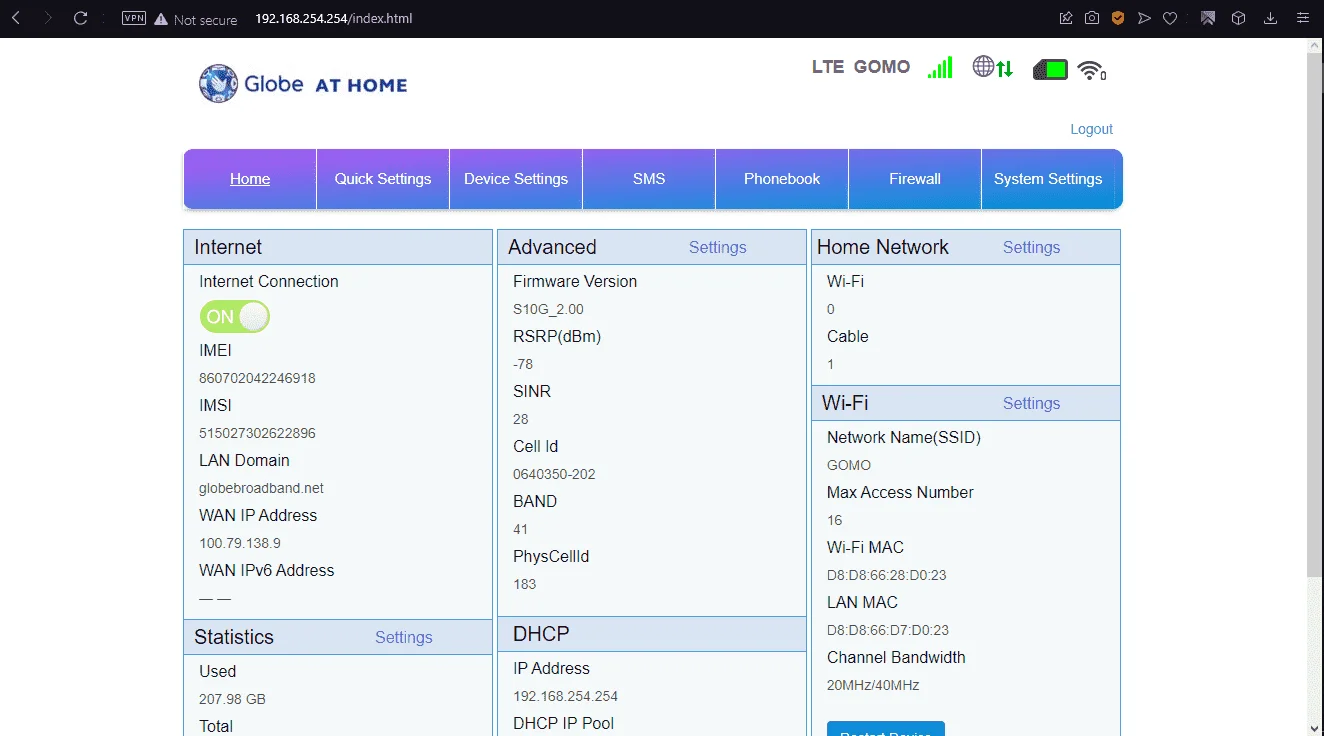Screen dimensions: 1324x736
Task: Click the browser forward arrow
Action: [47, 18]
